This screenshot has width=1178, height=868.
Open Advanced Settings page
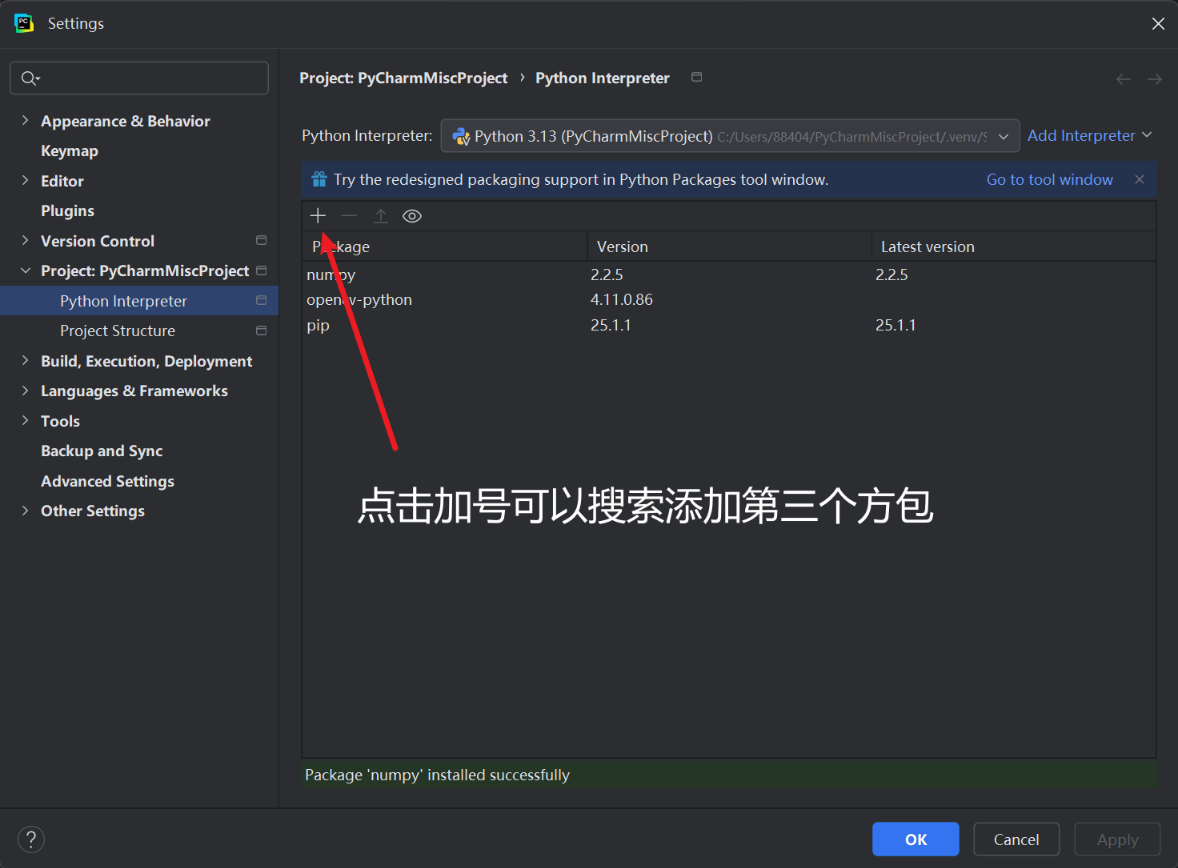107,481
